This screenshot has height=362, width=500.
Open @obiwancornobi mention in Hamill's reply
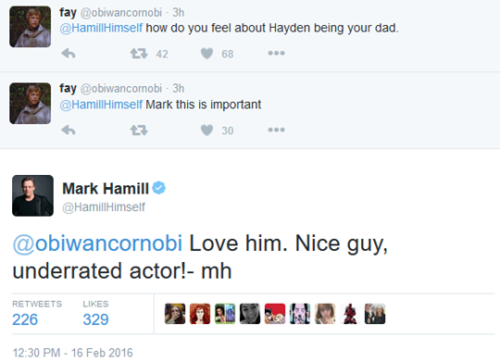tap(97, 243)
